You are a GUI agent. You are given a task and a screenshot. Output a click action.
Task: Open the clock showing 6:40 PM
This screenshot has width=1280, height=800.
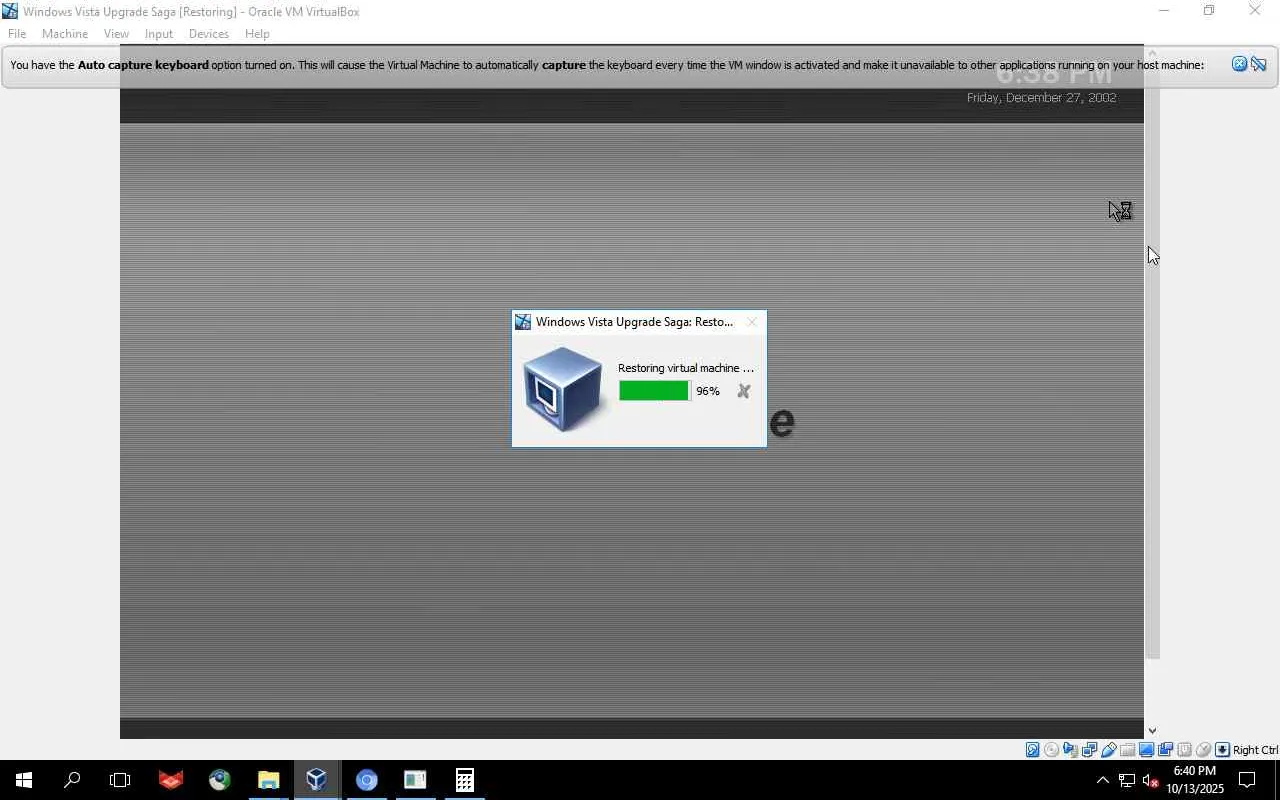(1195, 780)
